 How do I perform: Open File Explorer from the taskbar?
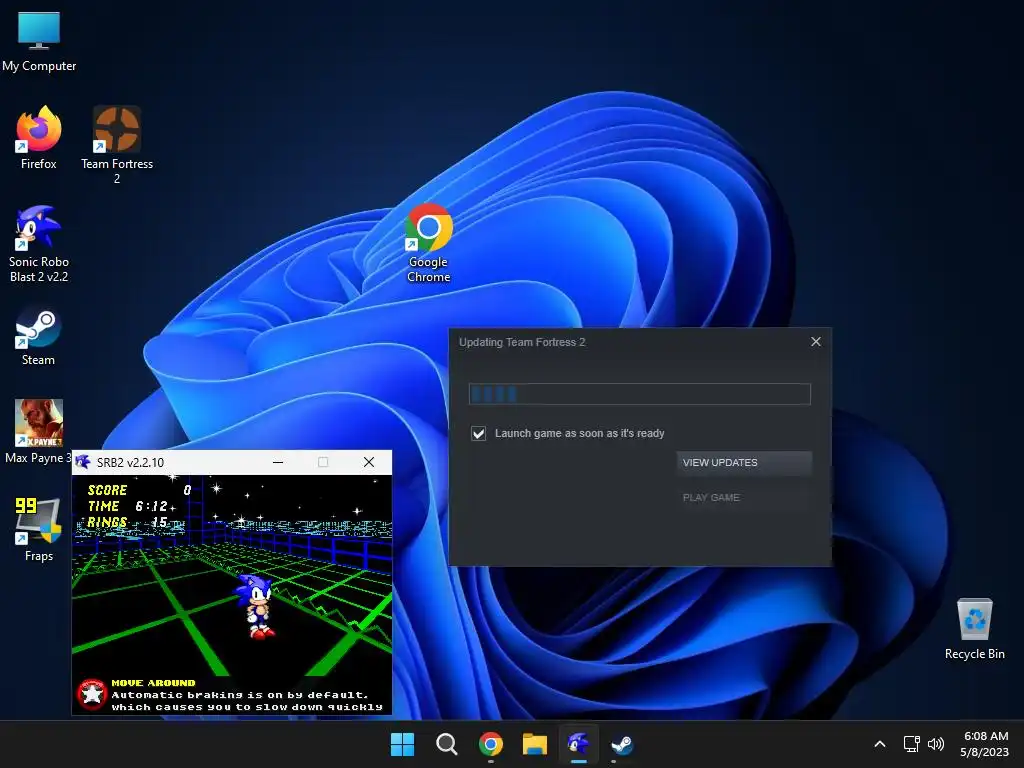pos(534,744)
